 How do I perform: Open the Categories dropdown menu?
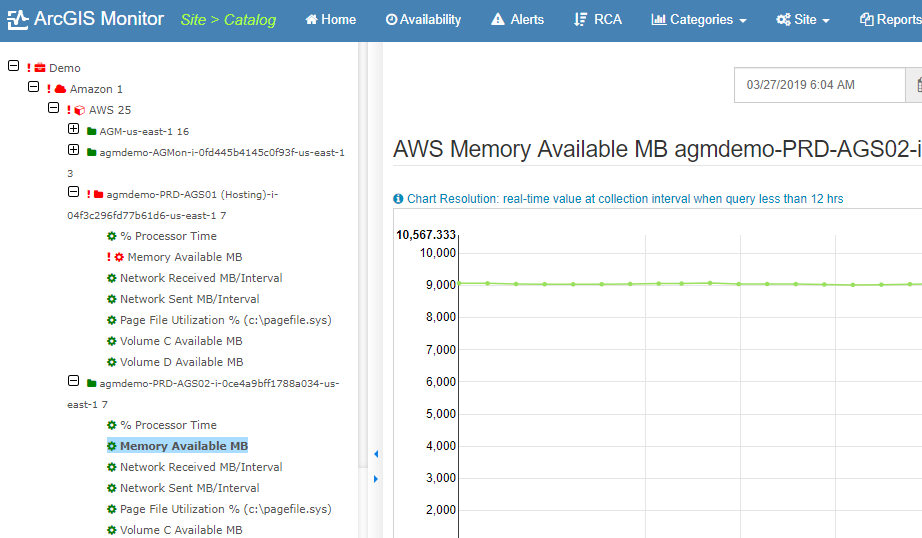tap(699, 20)
